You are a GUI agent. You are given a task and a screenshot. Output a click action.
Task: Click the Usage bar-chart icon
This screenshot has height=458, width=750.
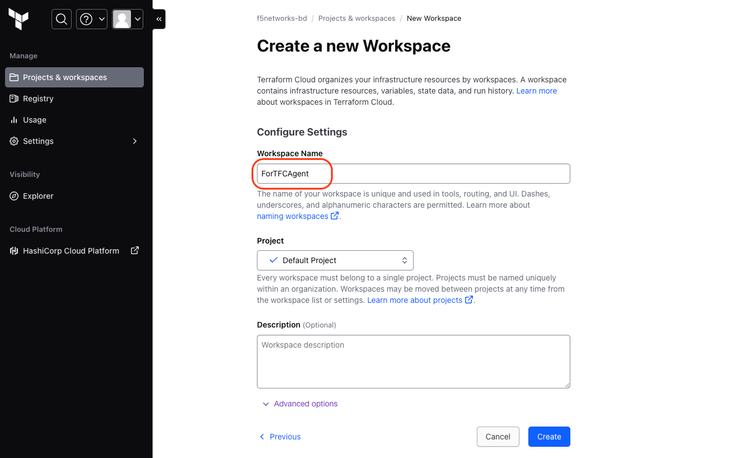(x=14, y=120)
